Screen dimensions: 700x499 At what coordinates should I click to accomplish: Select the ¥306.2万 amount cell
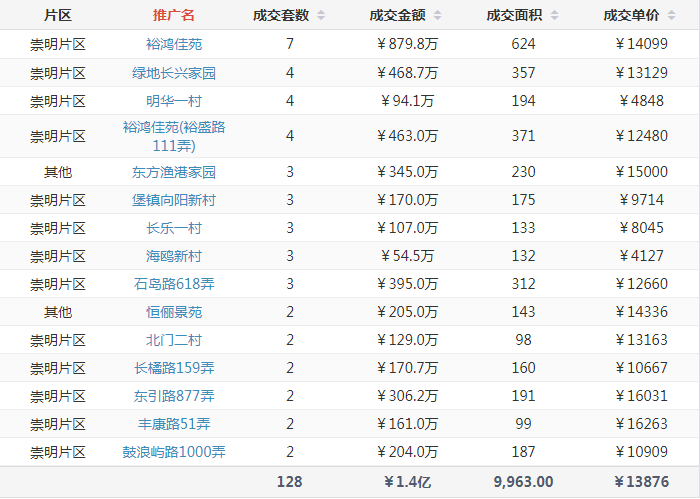point(407,396)
